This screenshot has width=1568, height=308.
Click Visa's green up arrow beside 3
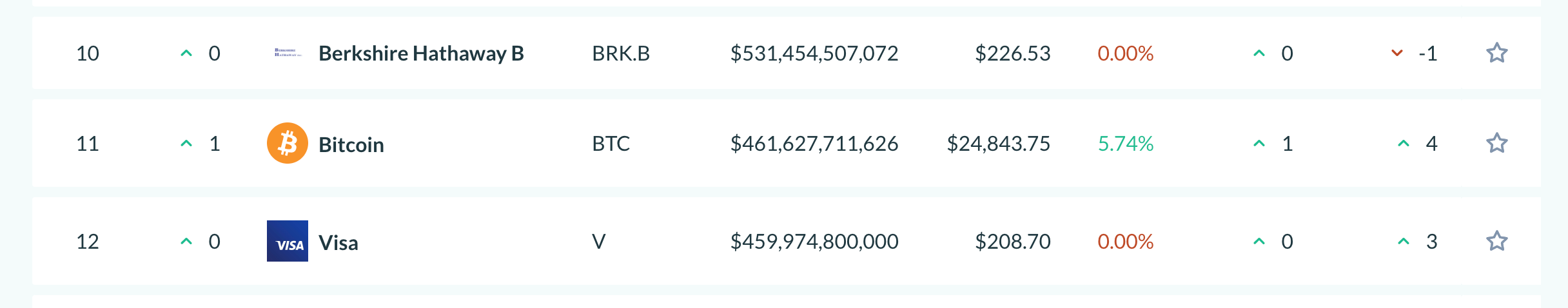1404,241
